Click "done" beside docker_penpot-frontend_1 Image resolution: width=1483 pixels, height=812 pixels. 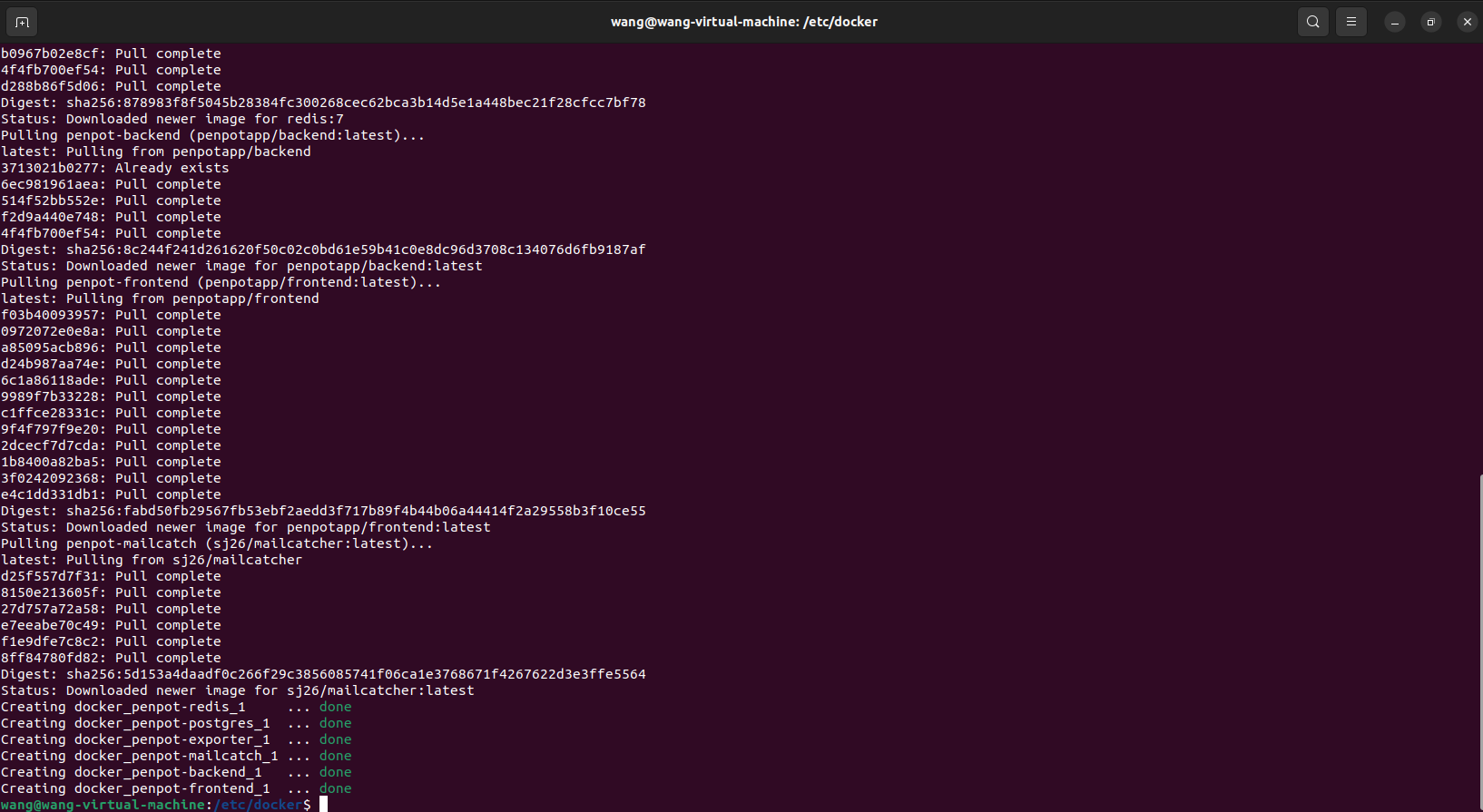pyautogui.click(x=335, y=788)
